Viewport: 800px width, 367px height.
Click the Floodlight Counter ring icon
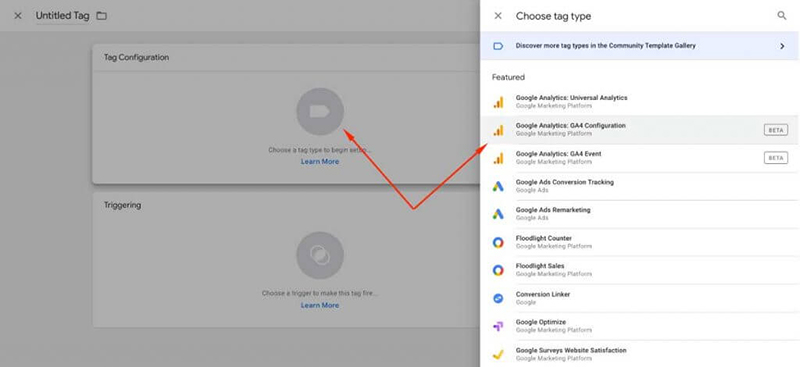[x=498, y=242]
